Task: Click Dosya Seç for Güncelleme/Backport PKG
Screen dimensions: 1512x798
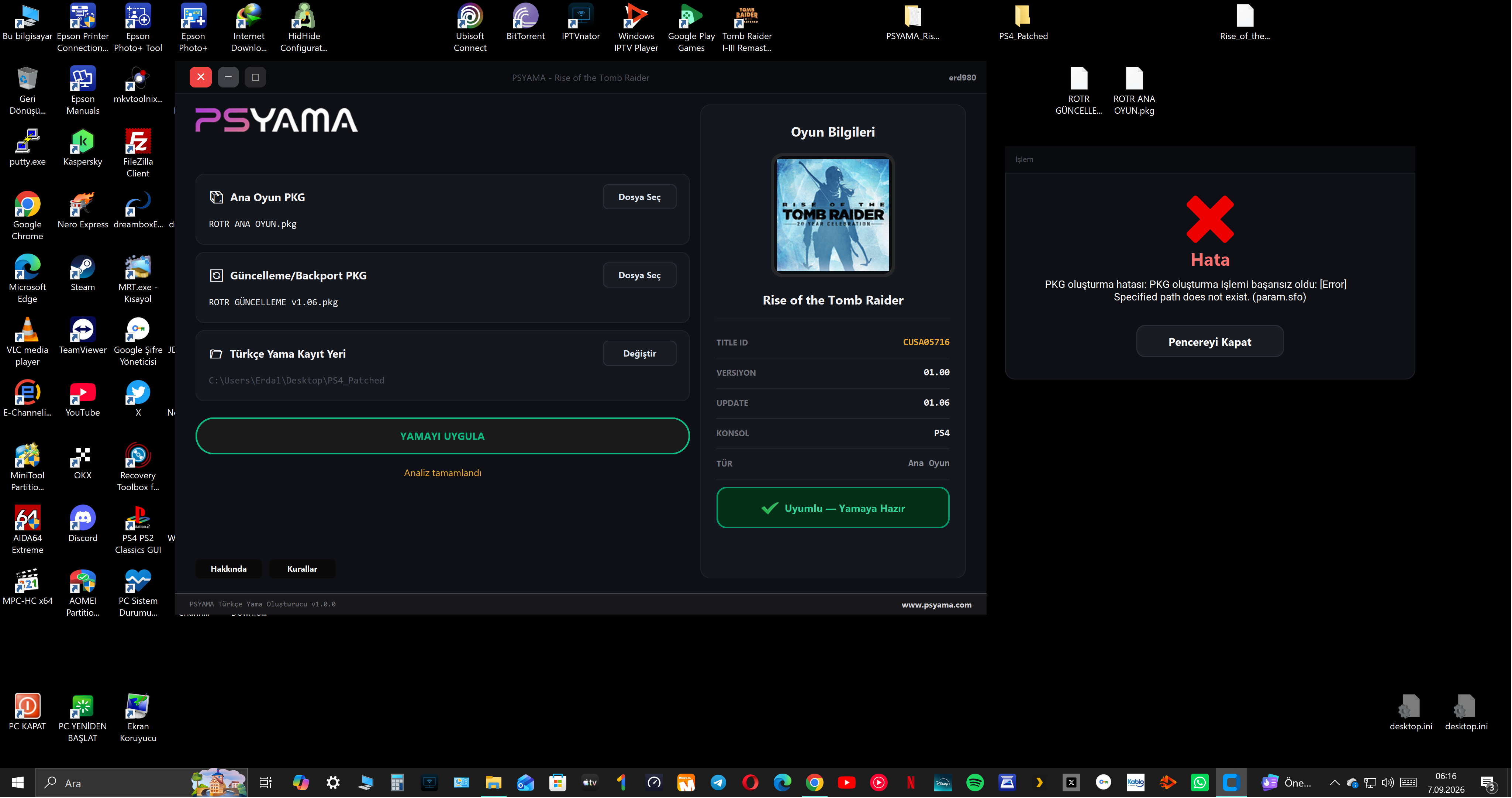Action: click(639, 275)
